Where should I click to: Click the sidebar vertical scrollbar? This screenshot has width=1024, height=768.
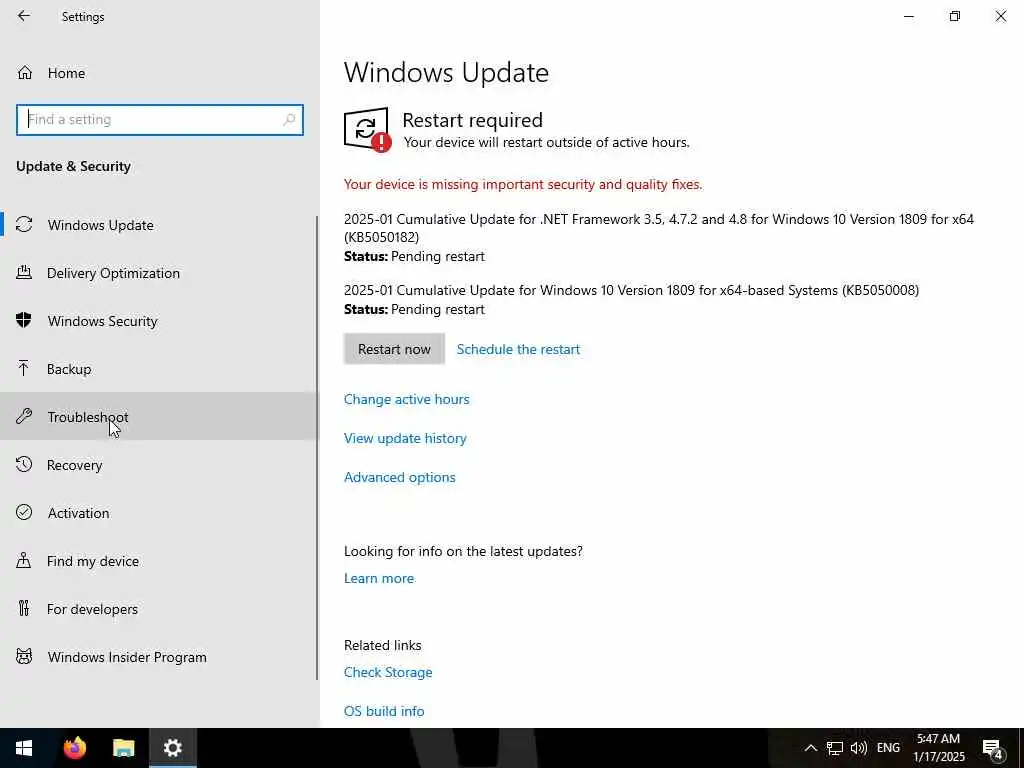click(317, 448)
